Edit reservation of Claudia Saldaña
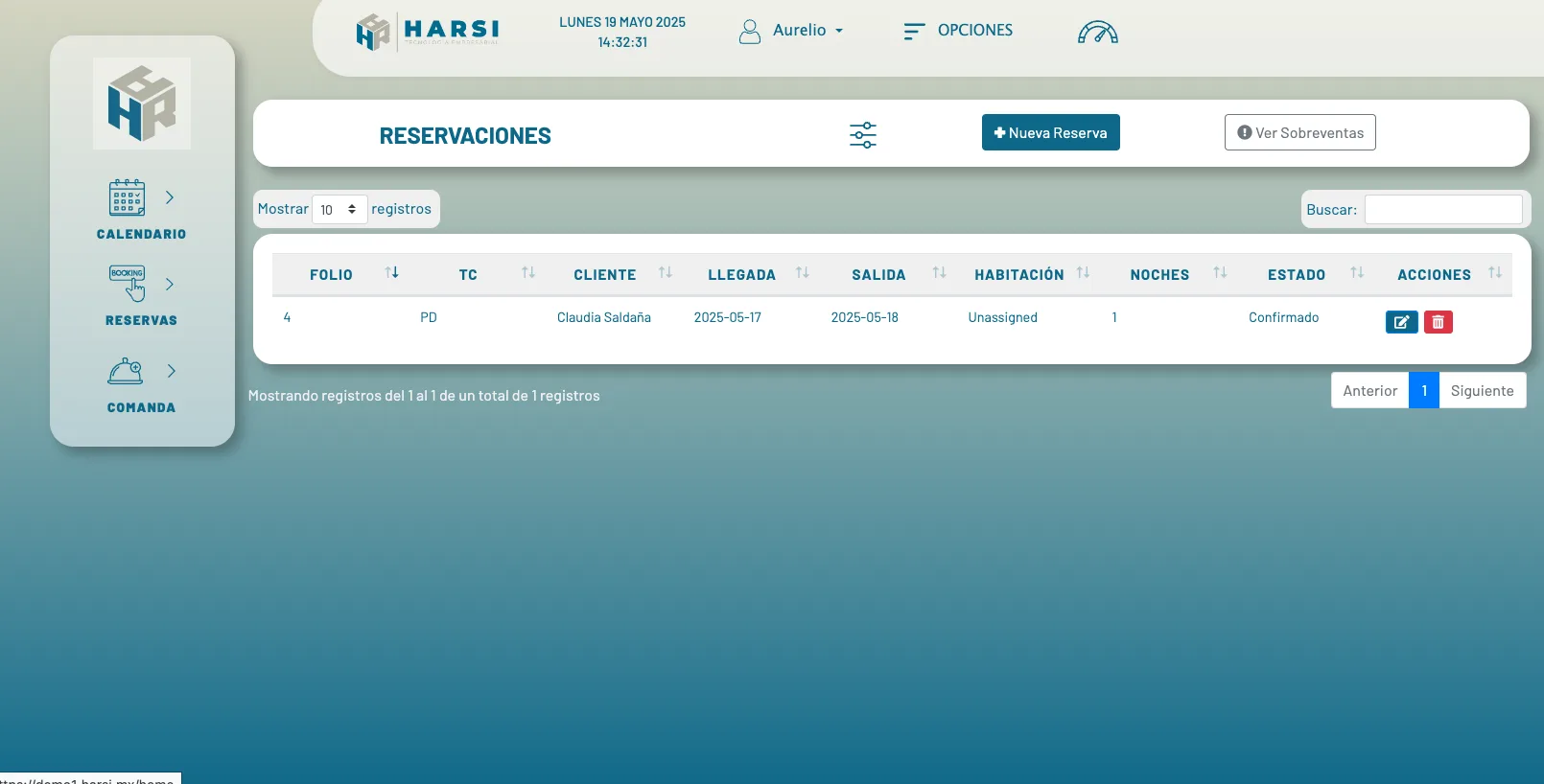 click(x=1401, y=322)
